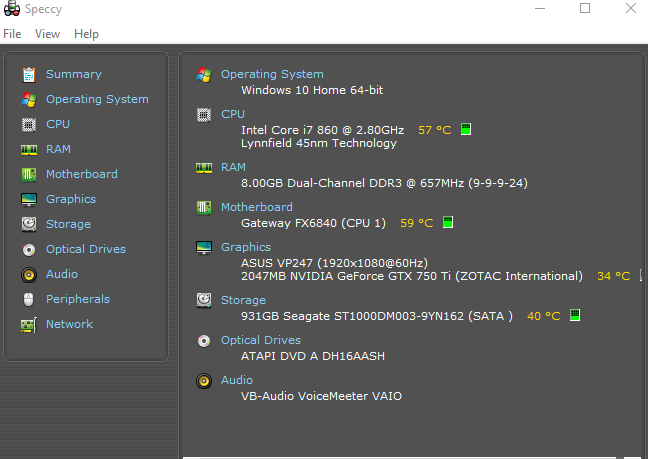Open the Help menu
648x459 pixels.
tap(86, 34)
